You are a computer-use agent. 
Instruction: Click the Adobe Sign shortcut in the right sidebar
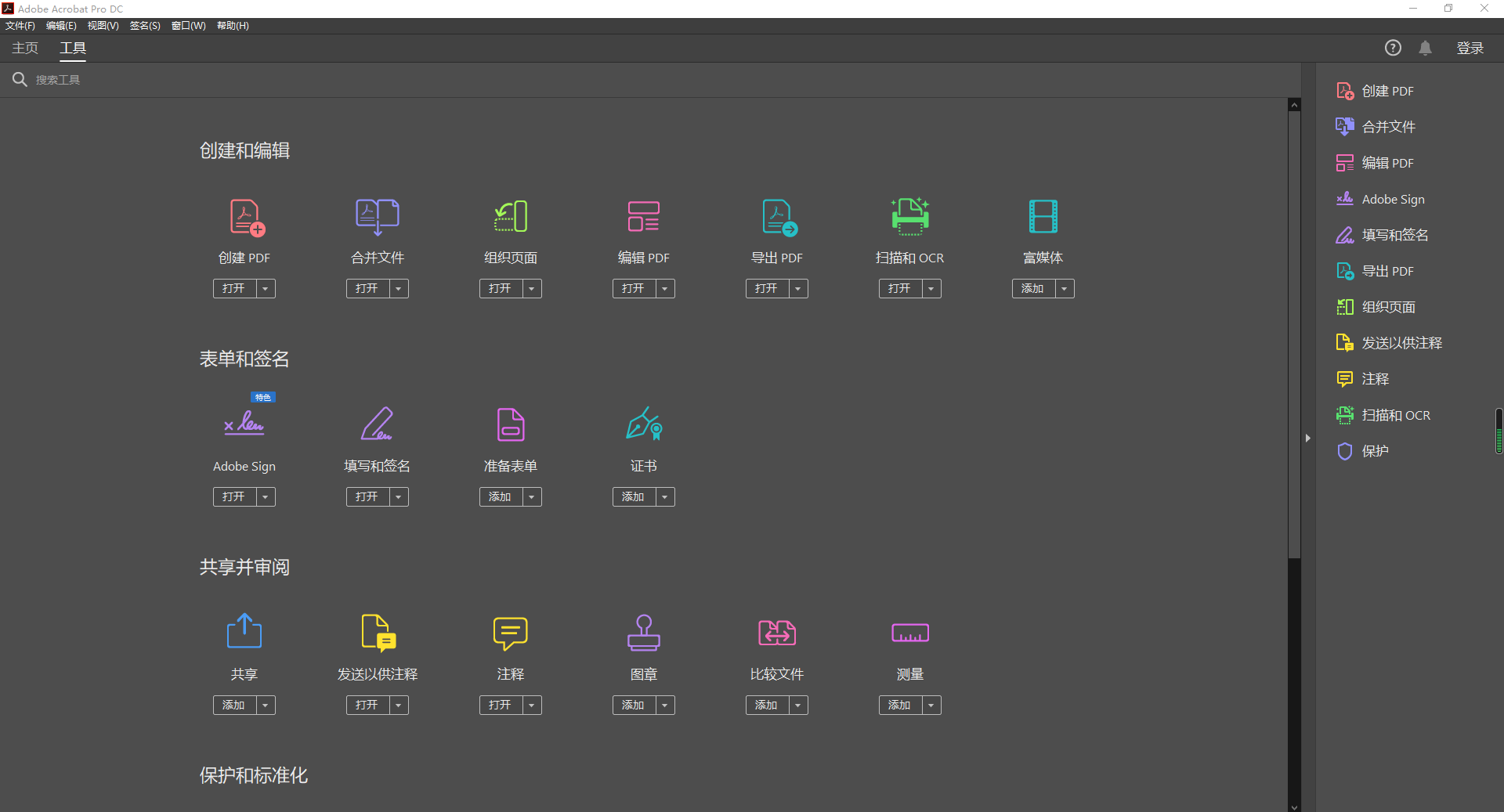[x=1380, y=199]
